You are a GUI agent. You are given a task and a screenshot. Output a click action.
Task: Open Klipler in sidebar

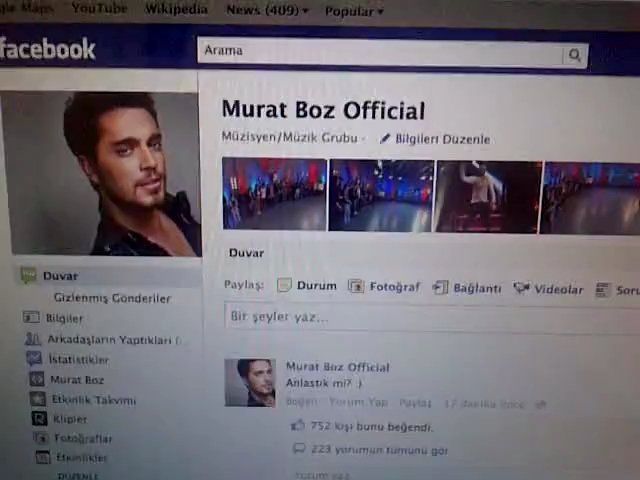click(70, 419)
